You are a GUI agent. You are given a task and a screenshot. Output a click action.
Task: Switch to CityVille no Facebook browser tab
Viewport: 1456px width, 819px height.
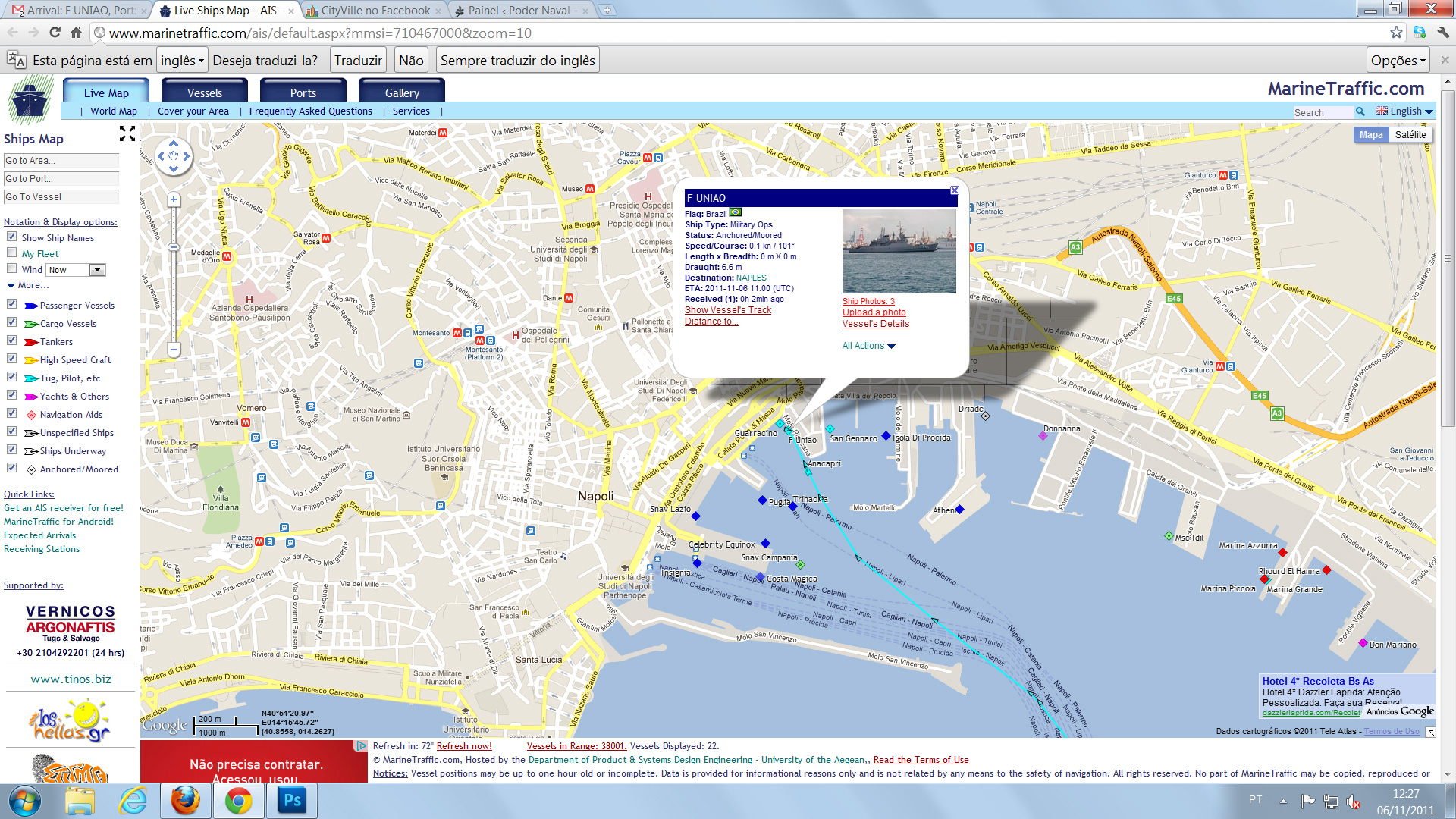374,11
